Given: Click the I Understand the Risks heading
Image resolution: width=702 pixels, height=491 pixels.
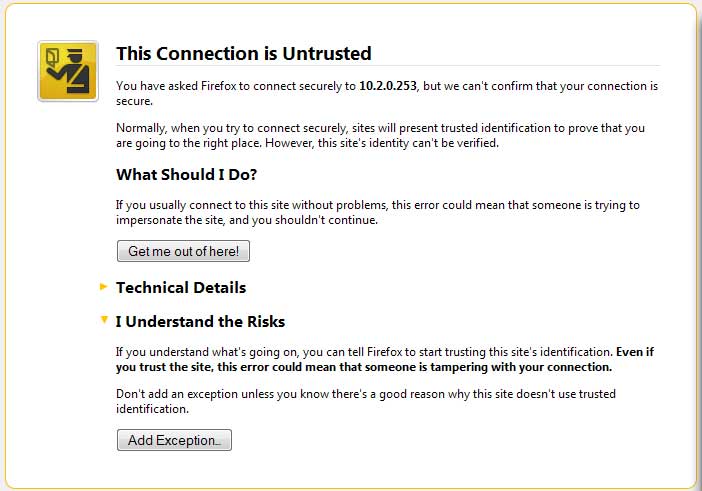Looking at the screenshot, I should 200,322.
